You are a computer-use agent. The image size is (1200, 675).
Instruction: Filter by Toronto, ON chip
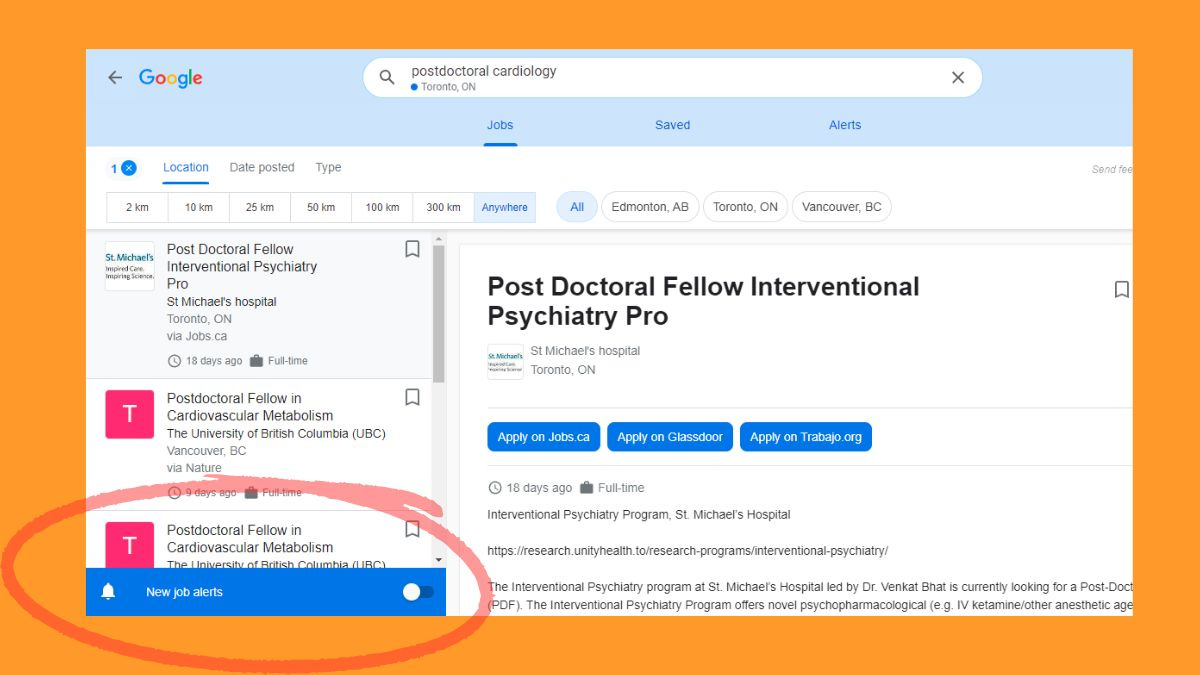[x=745, y=207]
